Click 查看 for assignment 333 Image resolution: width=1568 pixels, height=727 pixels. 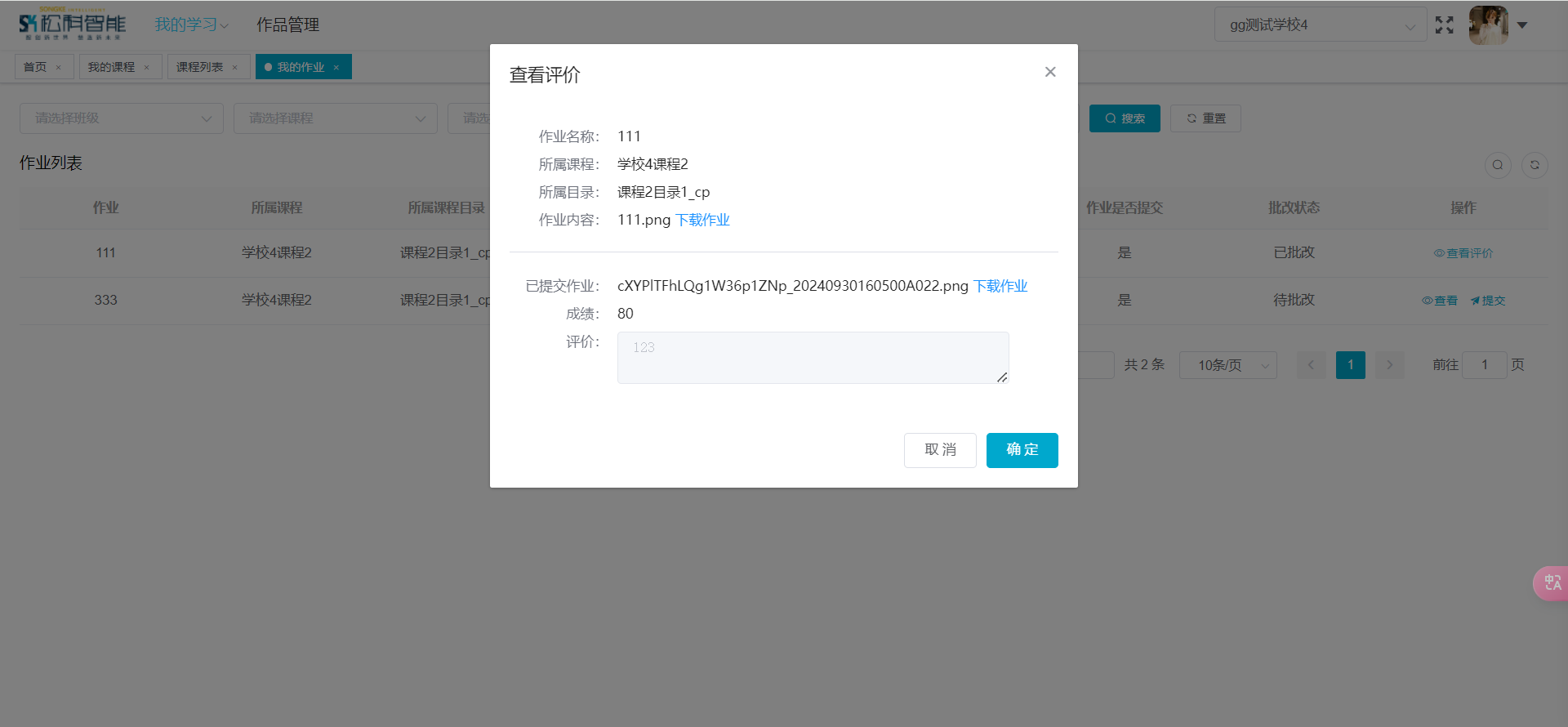point(1440,301)
